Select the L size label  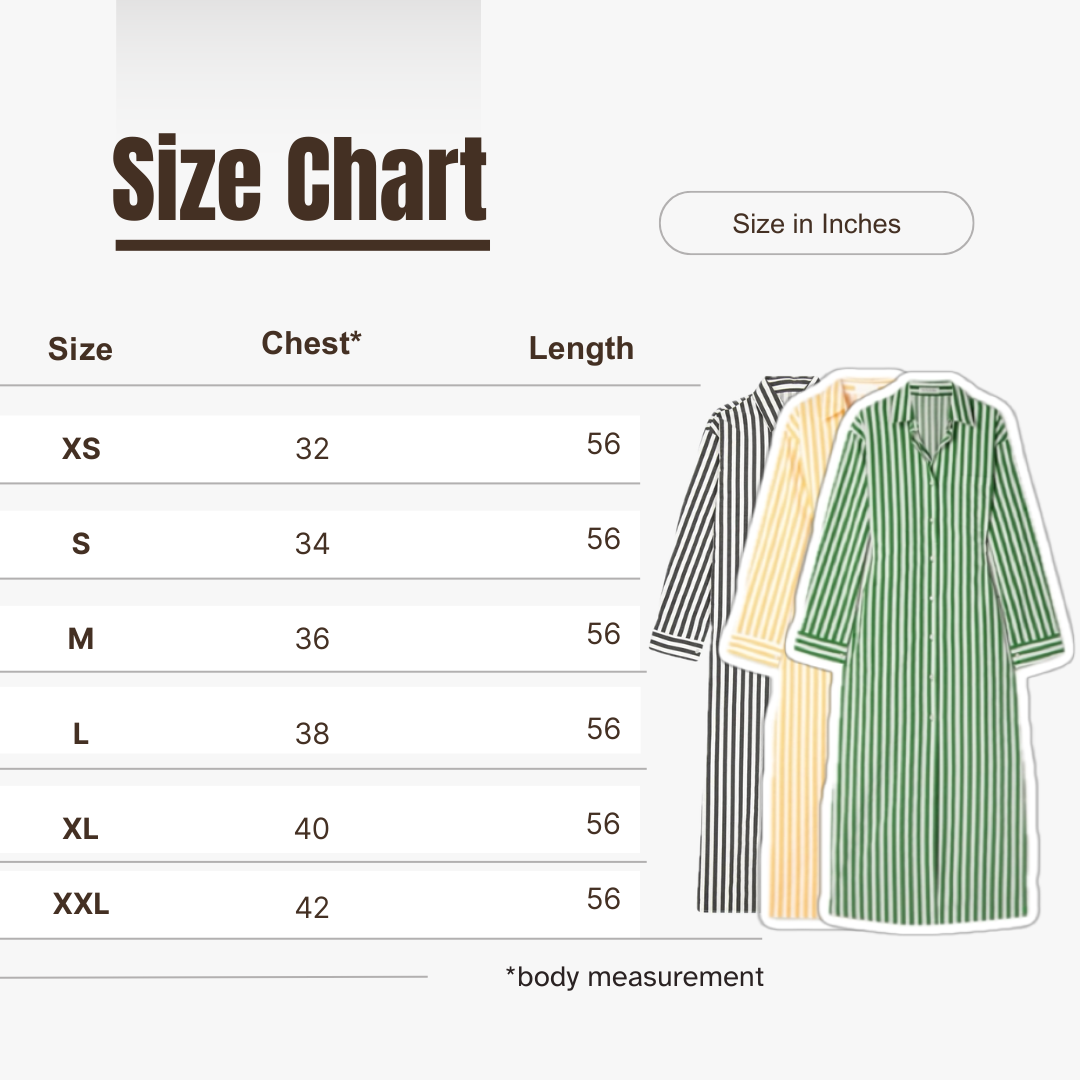point(81,734)
